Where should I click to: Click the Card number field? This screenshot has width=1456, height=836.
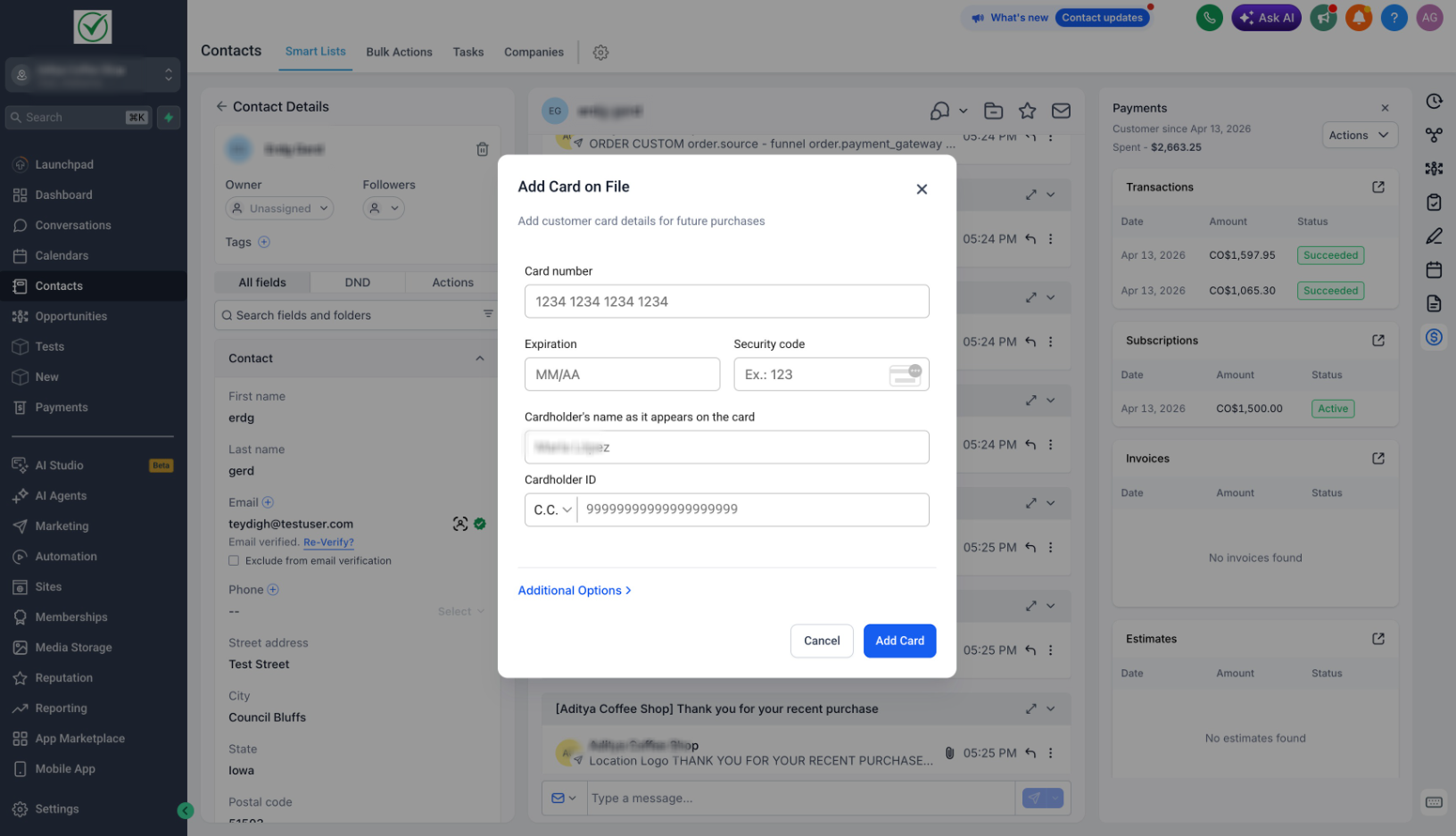click(x=726, y=302)
